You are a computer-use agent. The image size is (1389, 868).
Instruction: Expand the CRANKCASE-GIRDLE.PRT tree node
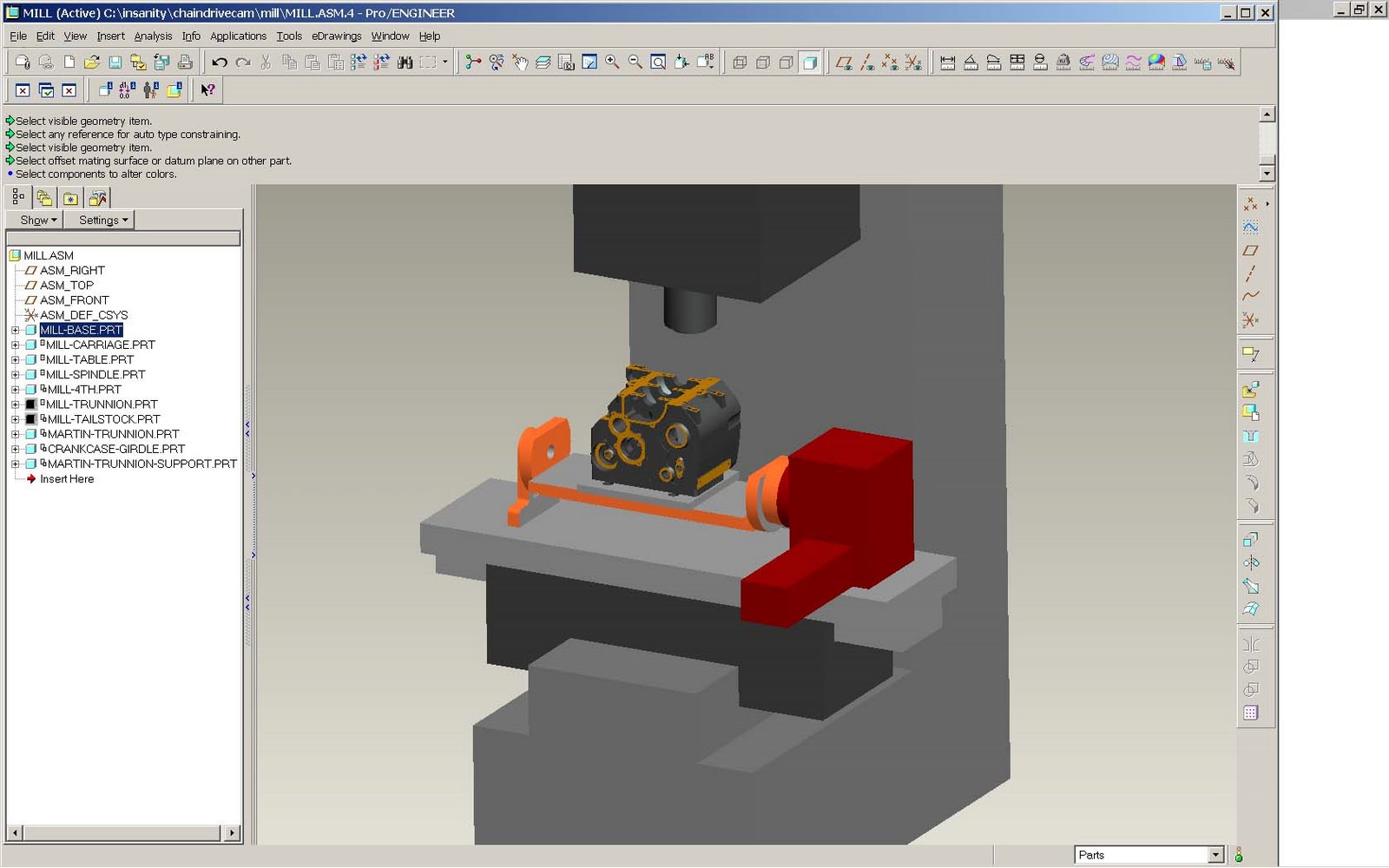click(x=15, y=449)
